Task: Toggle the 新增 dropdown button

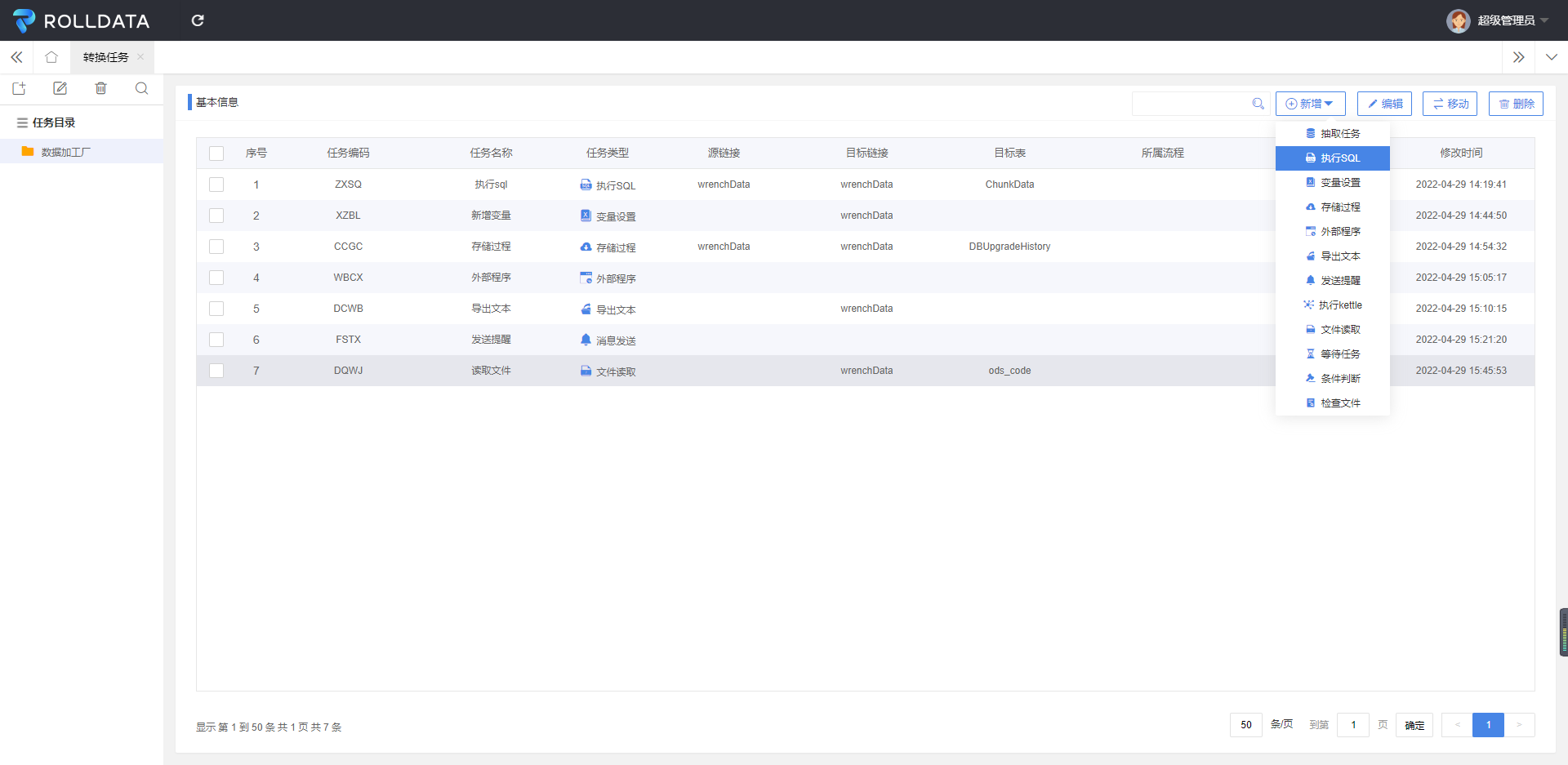Action: pos(1310,104)
